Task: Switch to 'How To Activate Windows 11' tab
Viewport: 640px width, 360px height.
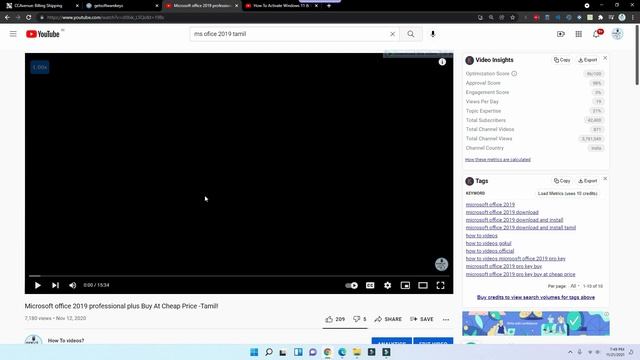Action: [x=282, y=6]
